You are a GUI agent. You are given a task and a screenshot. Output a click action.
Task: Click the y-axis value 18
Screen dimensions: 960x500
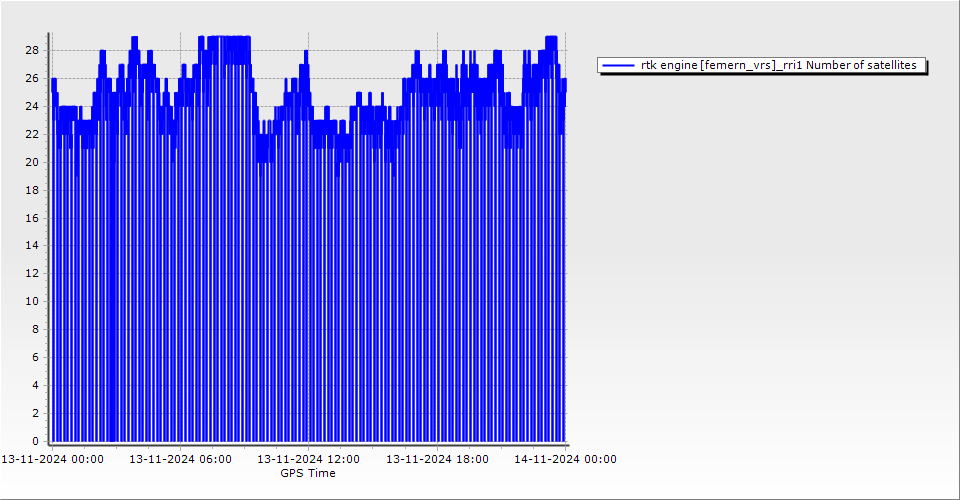(32, 190)
